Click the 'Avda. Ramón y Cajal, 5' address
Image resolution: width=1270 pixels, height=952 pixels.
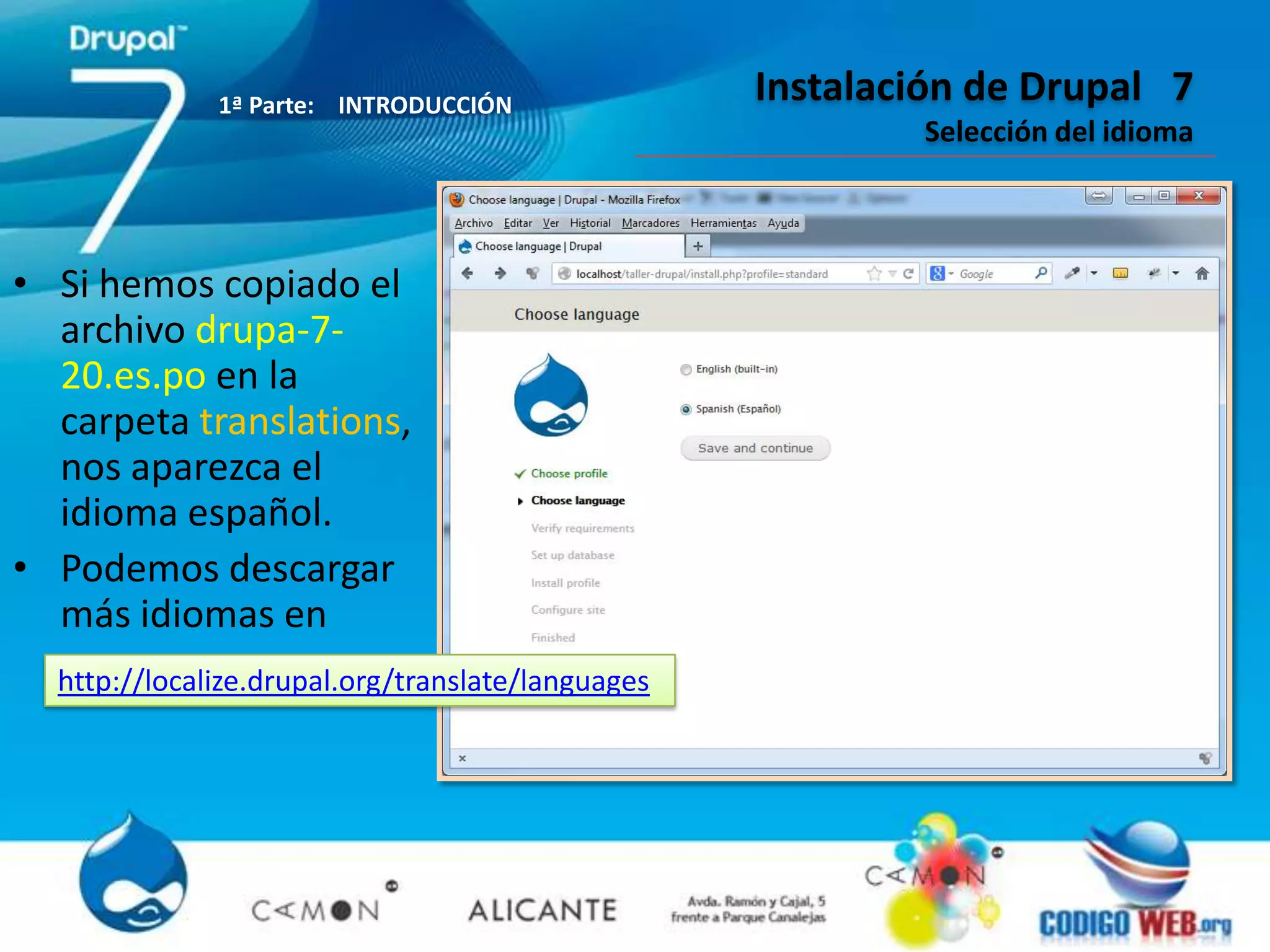(x=756, y=901)
